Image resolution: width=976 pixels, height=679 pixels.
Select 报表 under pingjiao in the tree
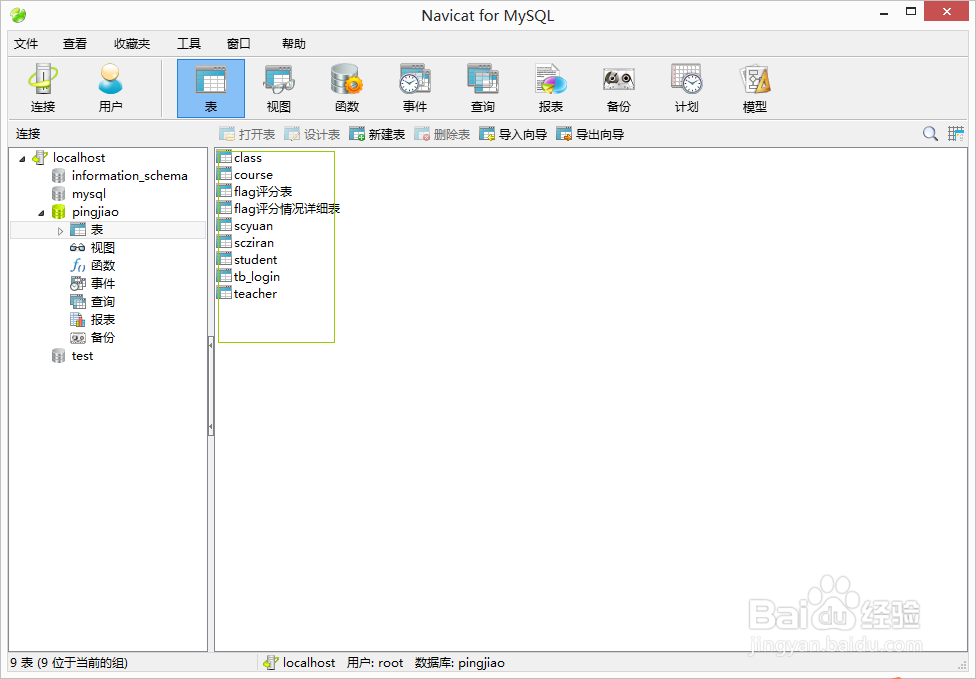tap(103, 320)
